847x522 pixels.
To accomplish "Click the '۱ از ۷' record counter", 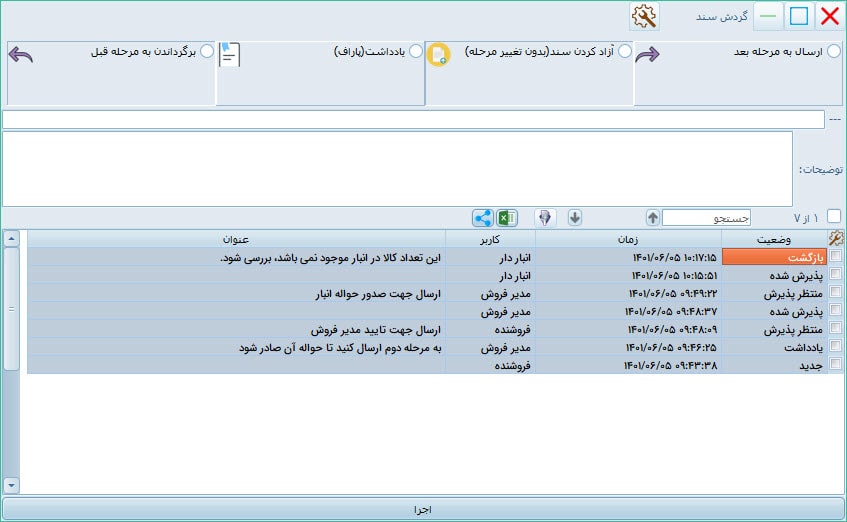I will 806,218.
